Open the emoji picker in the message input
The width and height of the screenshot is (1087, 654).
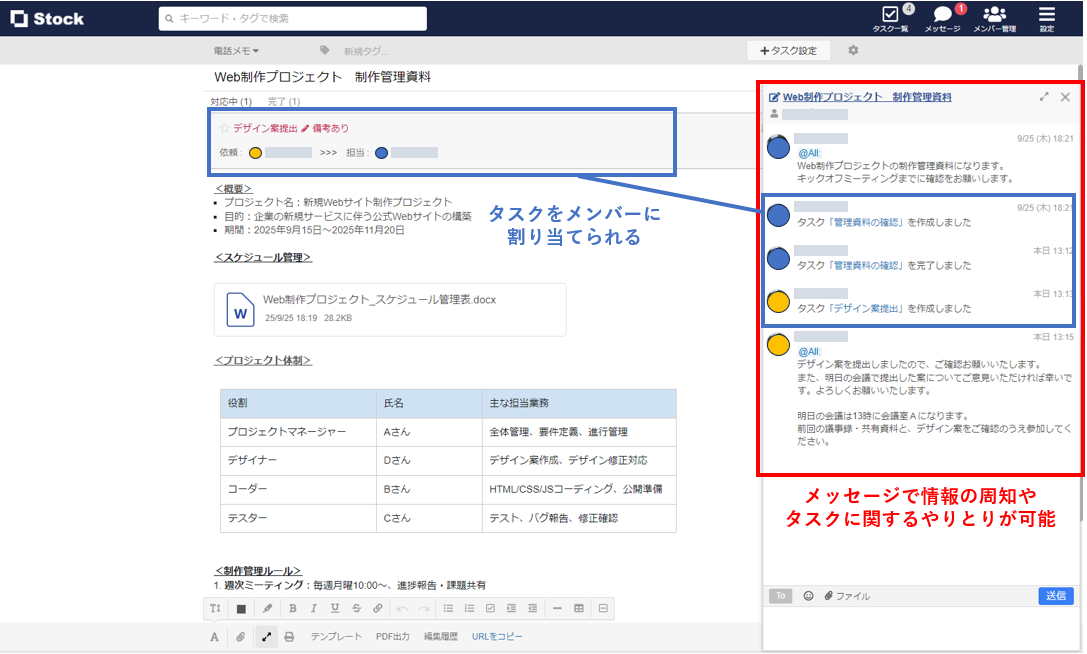pyautogui.click(x=810, y=596)
